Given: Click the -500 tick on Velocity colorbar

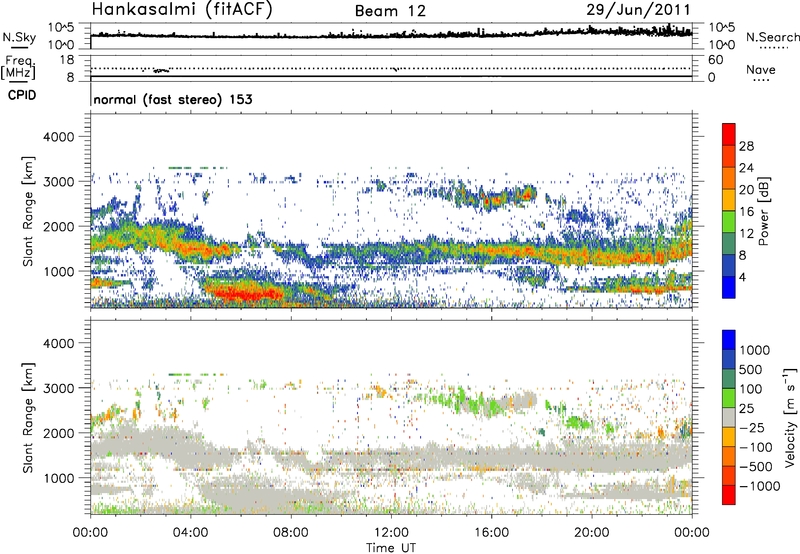Looking at the screenshot, I should click(x=756, y=466).
